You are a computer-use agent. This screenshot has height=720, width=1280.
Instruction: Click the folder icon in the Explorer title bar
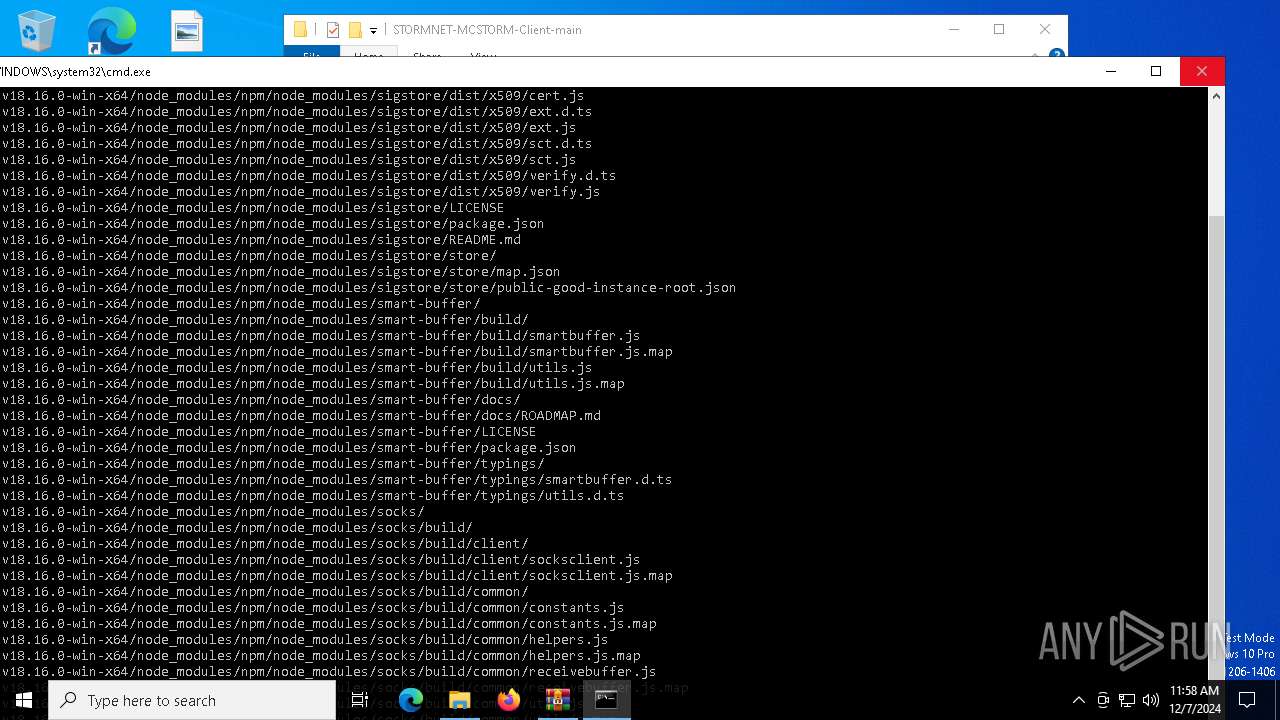[x=300, y=30]
